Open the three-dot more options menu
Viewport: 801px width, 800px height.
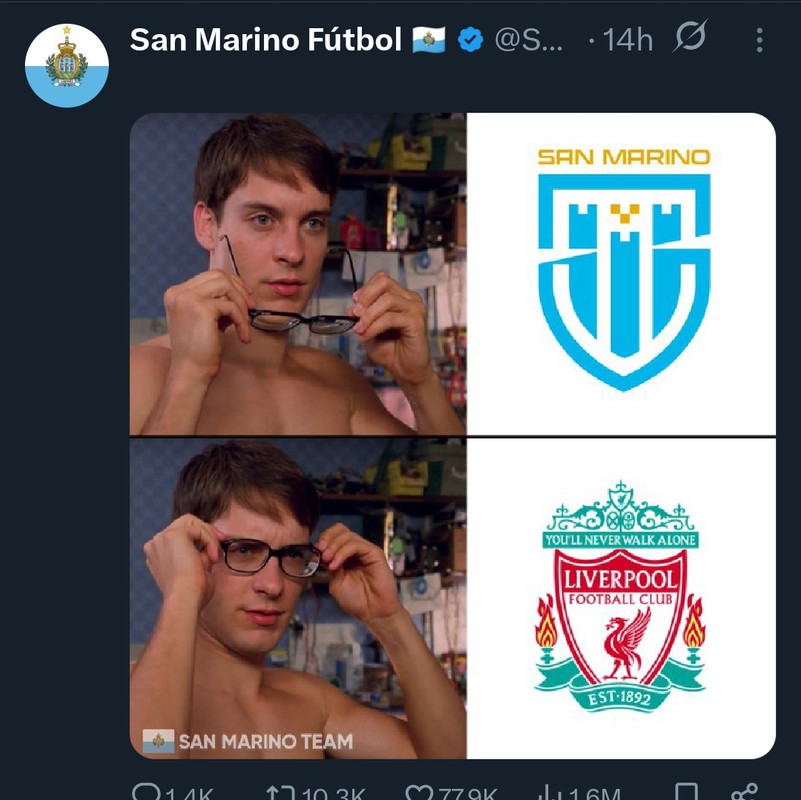pyautogui.click(x=760, y=40)
